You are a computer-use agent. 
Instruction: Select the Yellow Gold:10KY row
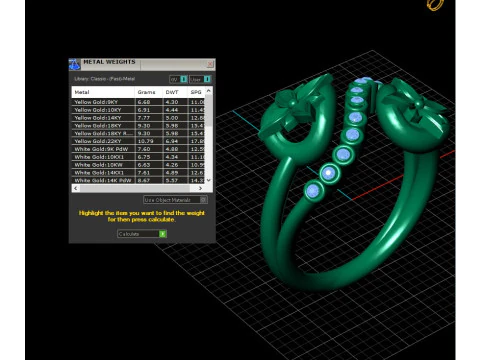[x=138, y=110]
